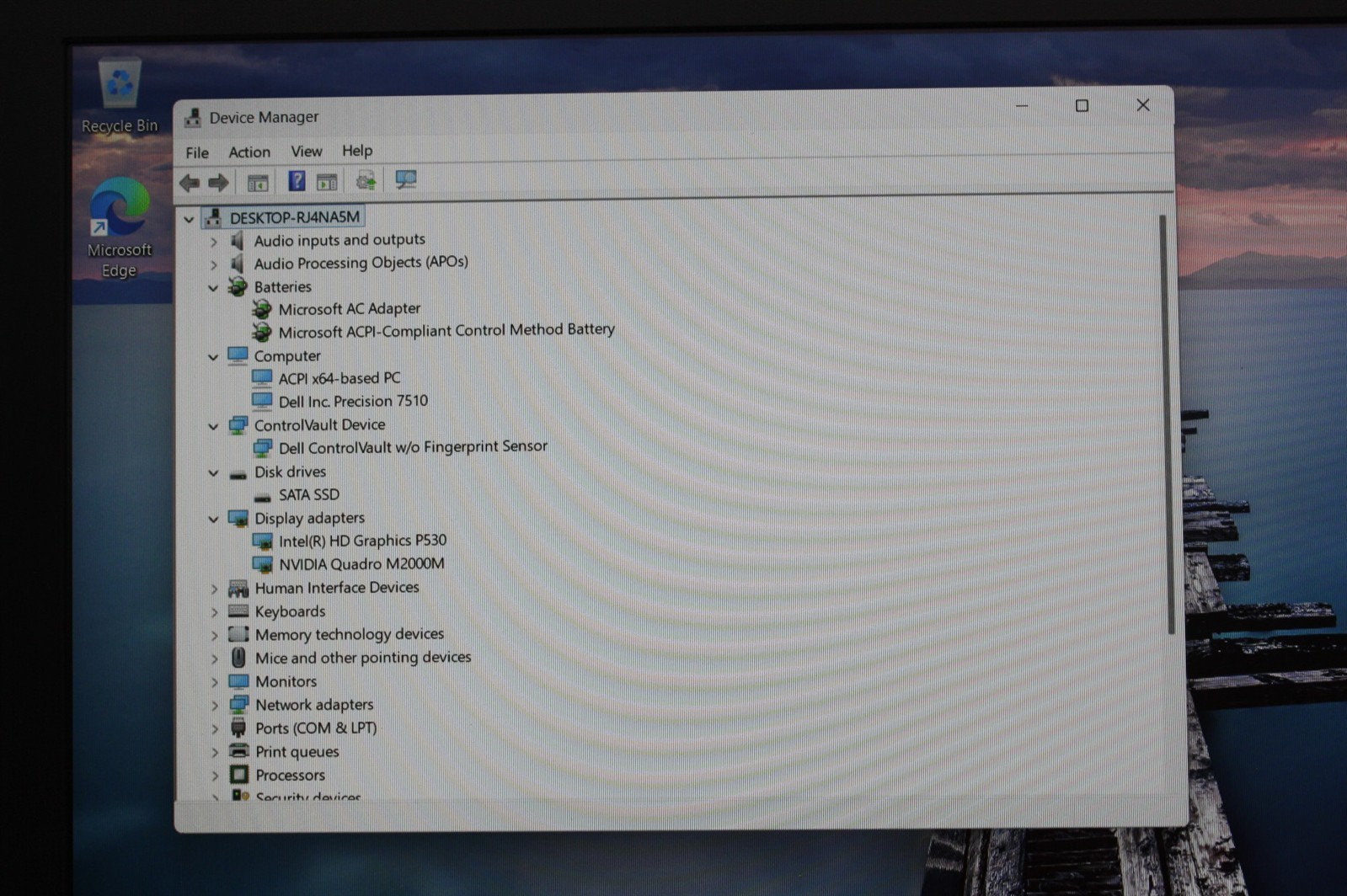Select Dell Inc. Precision 7510 entry

[x=353, y=402]
